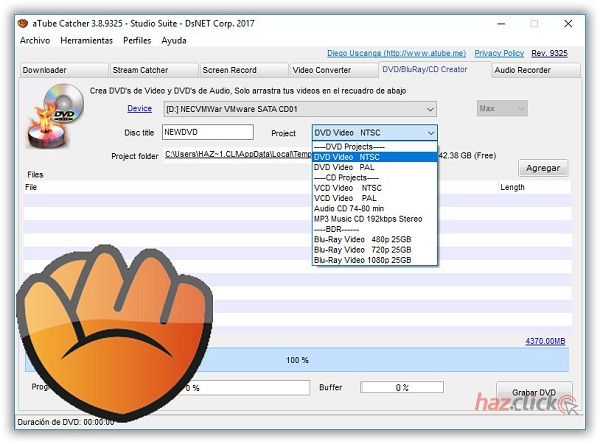
Task: Click the Disc title field NEWDVD
Action: click(207, 132)
